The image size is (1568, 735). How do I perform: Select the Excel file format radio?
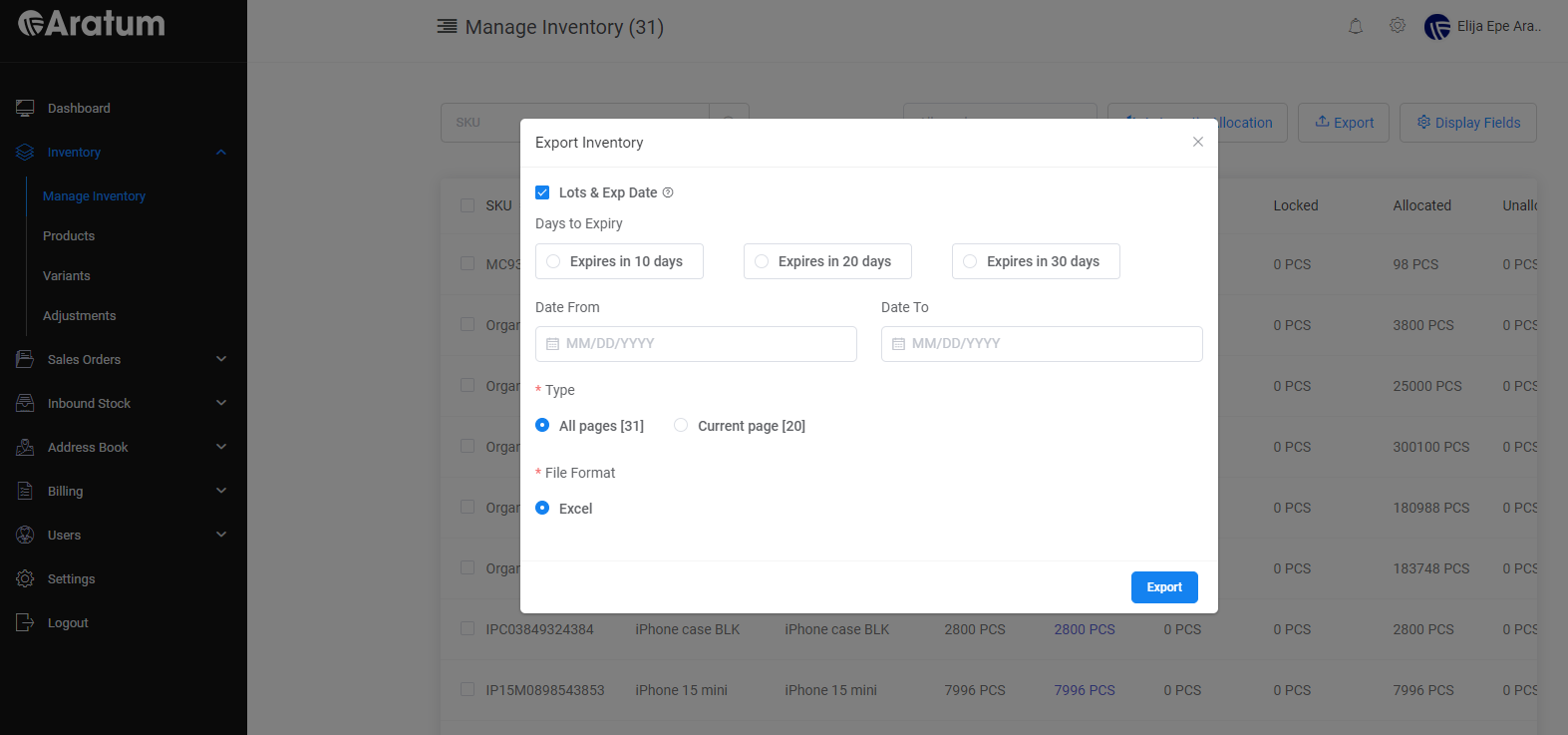(x=542, y=508)
